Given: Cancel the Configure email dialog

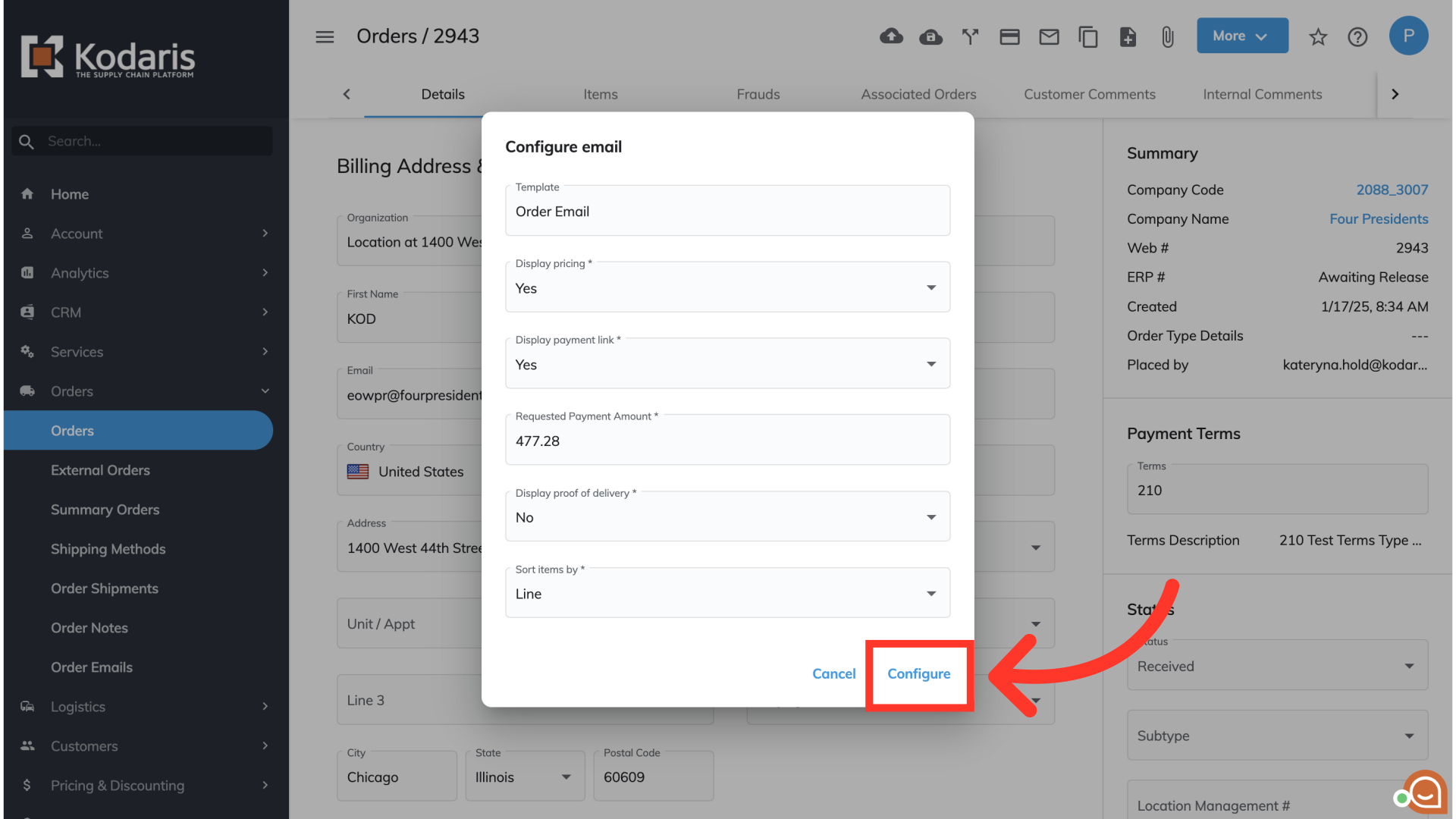Looking at the screenshot, I should tap(833, 673).
